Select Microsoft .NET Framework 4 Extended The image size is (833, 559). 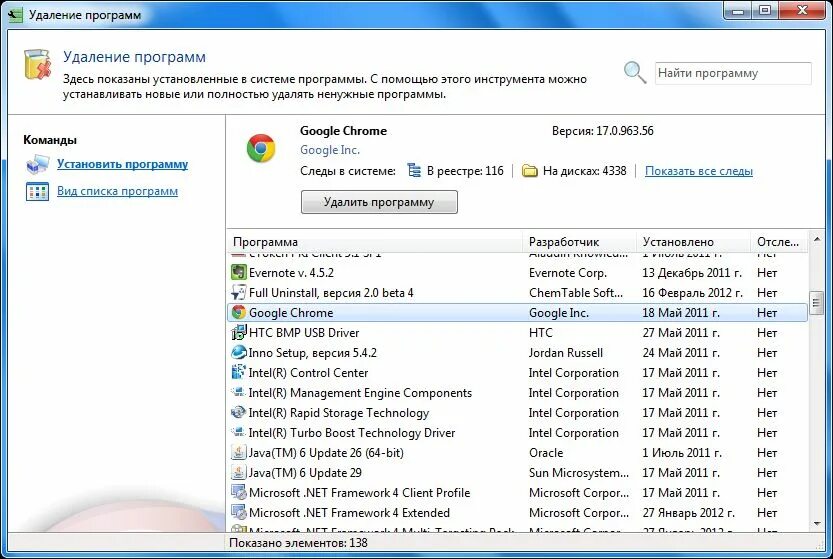[517, 513]
